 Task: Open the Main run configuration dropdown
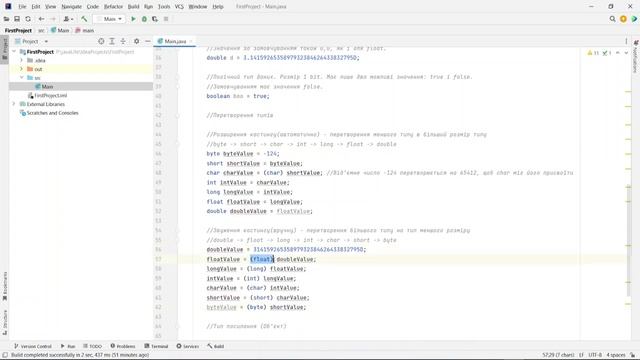tap(109, 19)
